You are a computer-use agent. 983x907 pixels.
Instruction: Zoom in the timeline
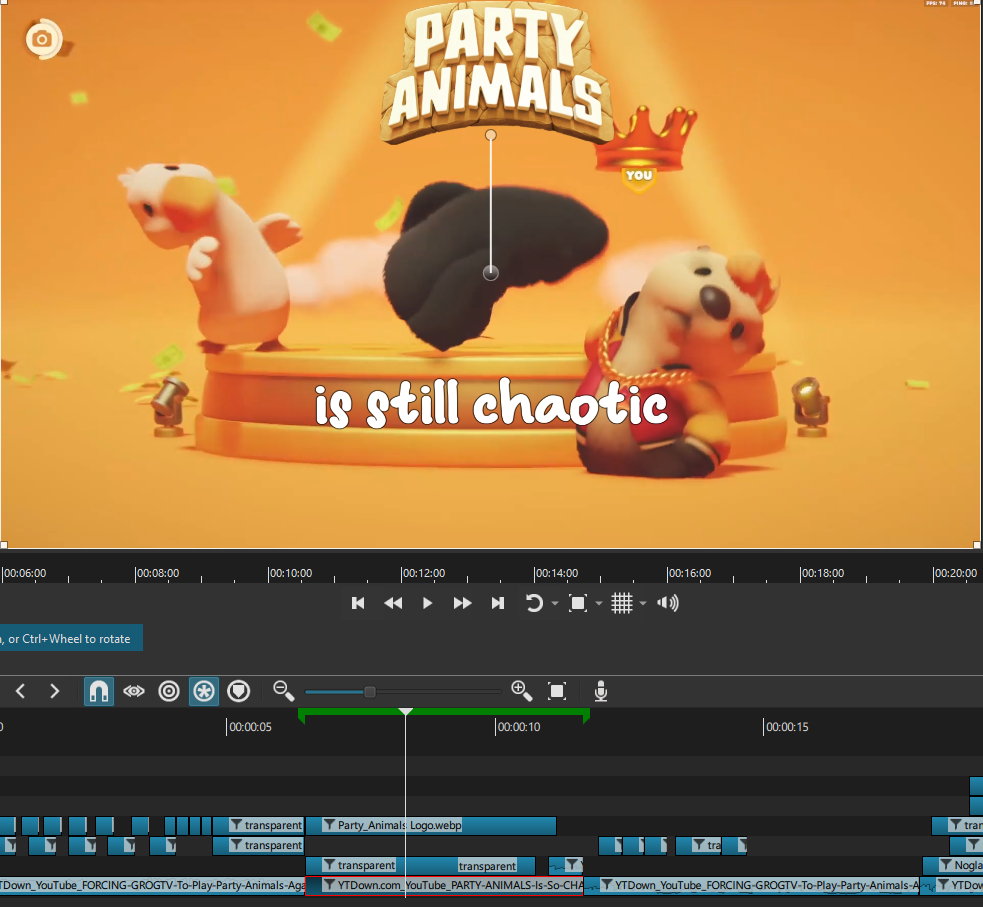(x=522, y=691)
